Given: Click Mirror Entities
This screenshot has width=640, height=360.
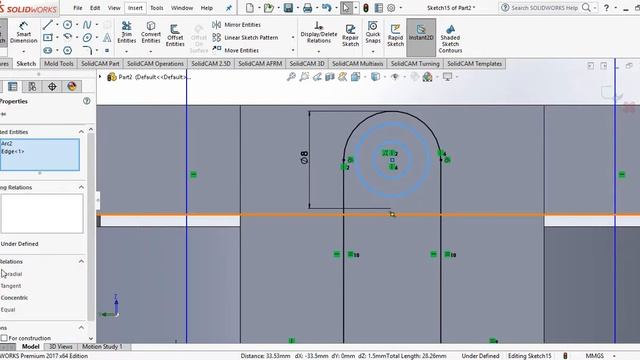Looking at the screenshot, I should coord(236,25).
